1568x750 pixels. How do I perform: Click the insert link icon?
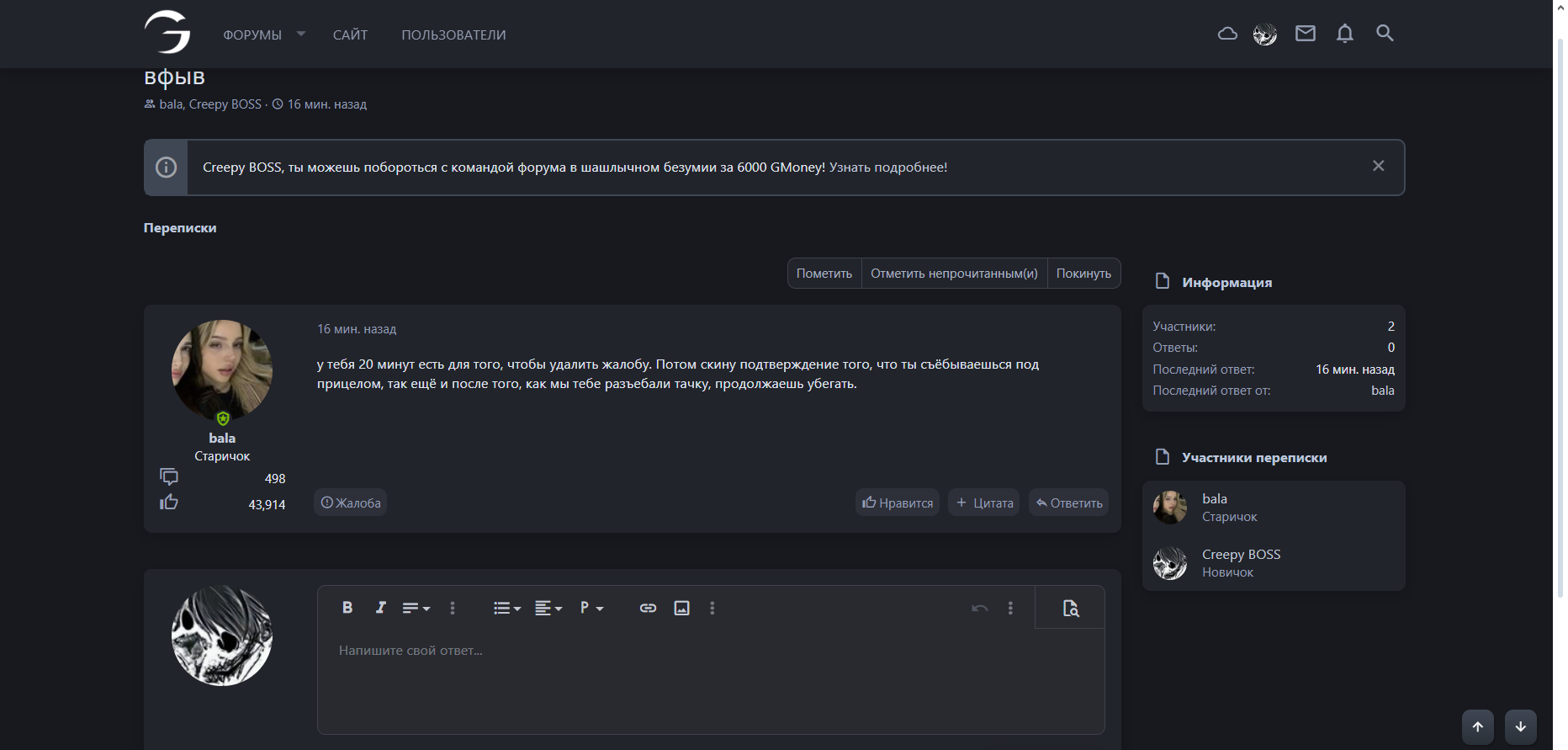click(648, 608)
